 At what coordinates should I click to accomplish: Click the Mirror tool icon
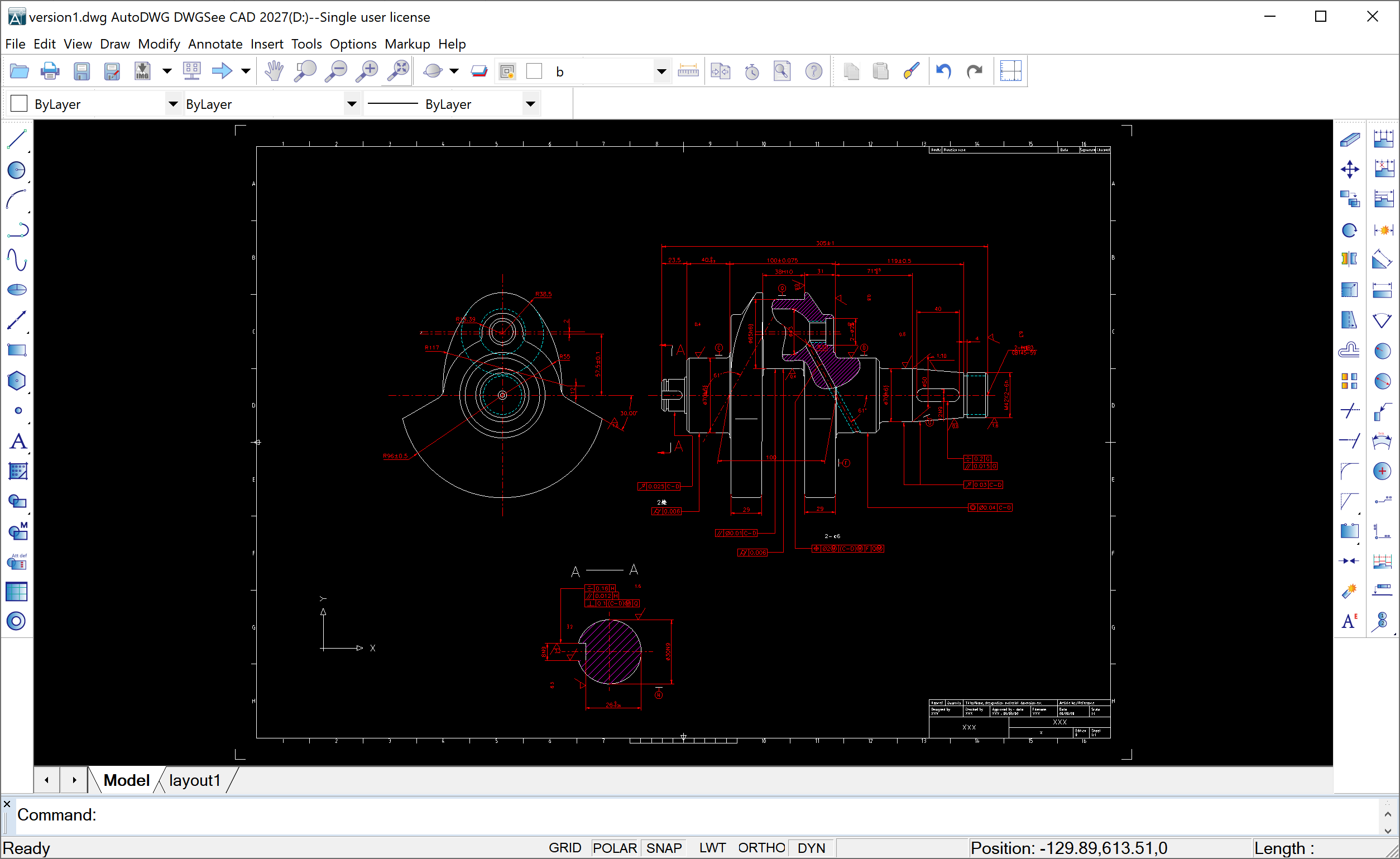pyautogui.click(x=1349, y=260)
